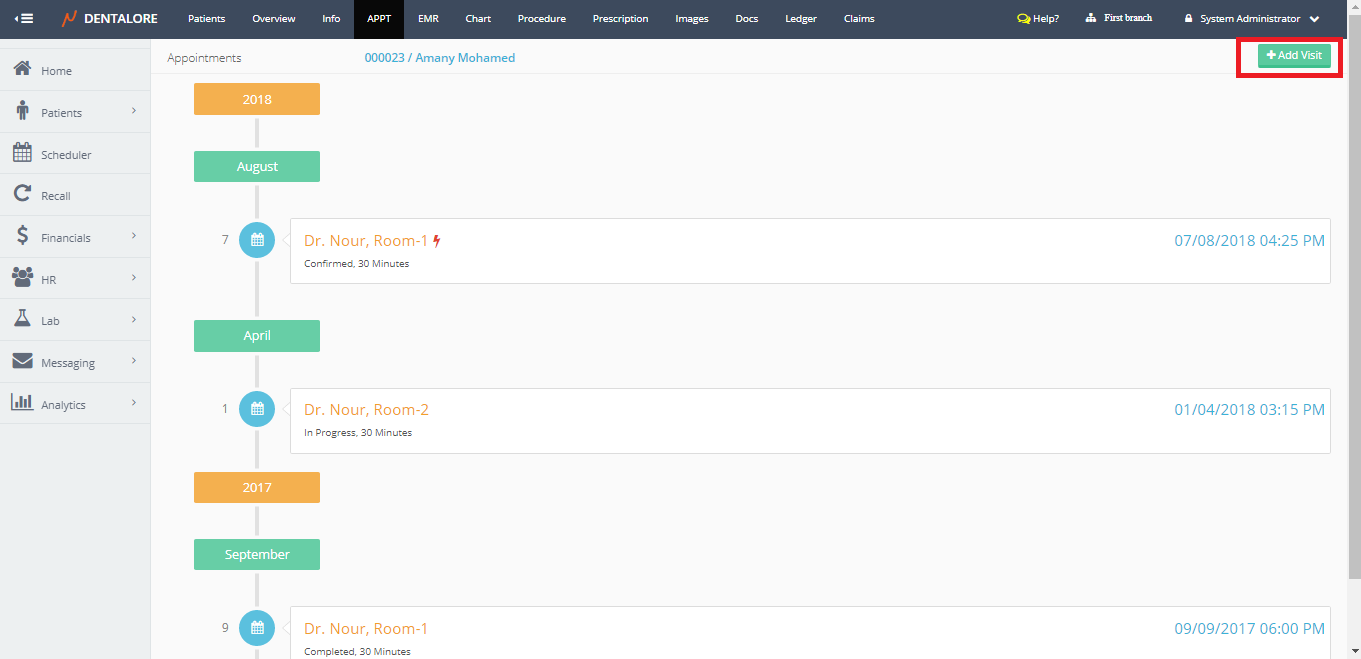Image resolution: width=1361 pixels, height=659 pixels.
Task: Click the Analytics bar chart icon
Action: click(22, 403)
